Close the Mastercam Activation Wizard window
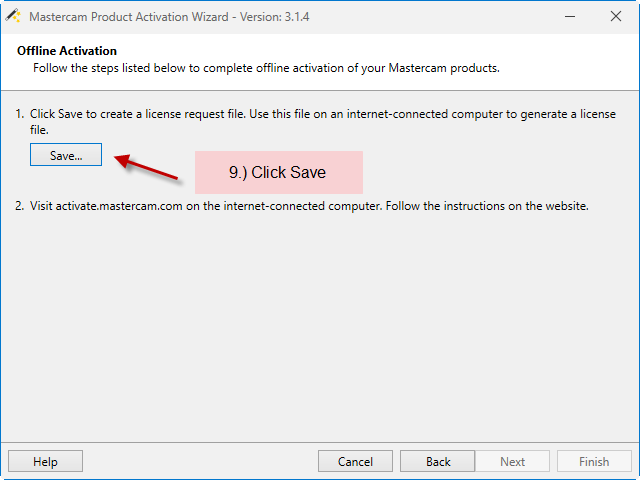 (x=616, y=16)
